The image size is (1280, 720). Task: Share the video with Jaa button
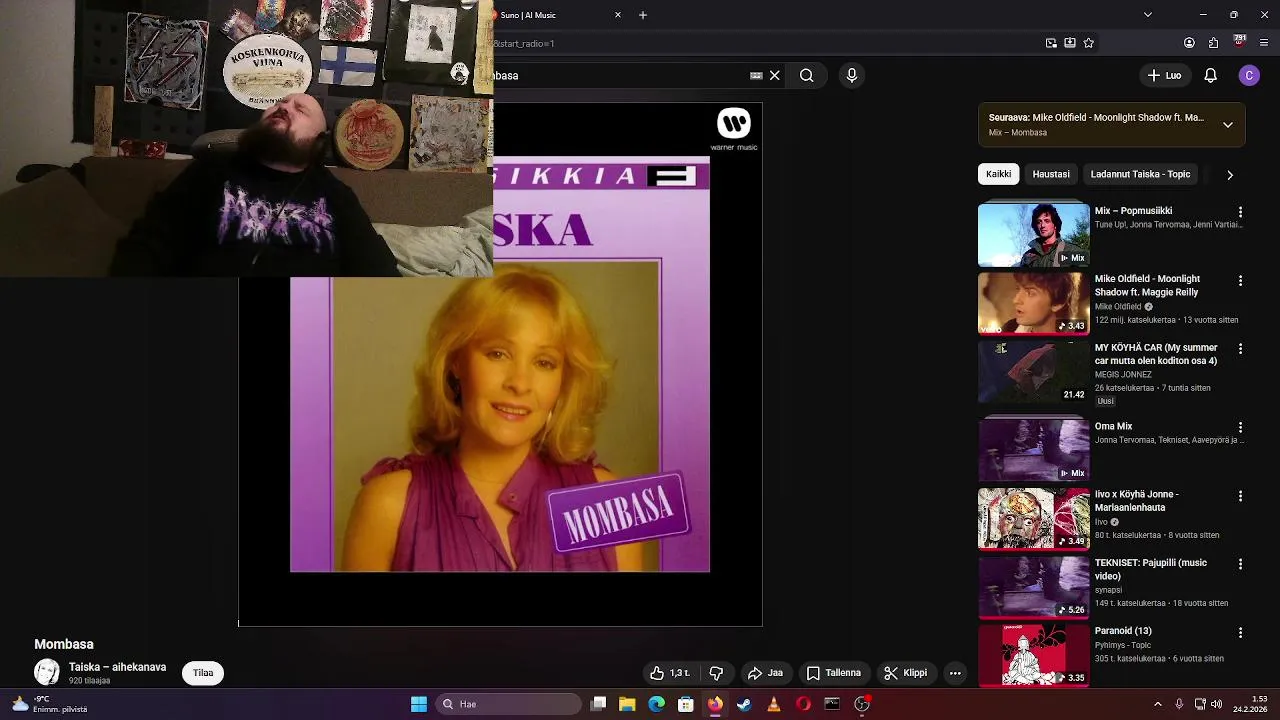tap(765, 673)
